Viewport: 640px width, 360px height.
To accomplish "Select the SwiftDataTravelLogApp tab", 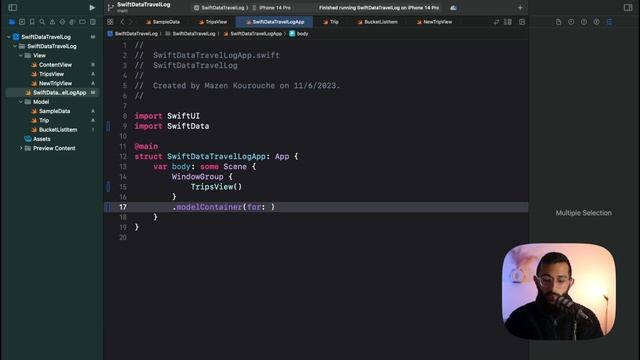I will pos(275,22).
